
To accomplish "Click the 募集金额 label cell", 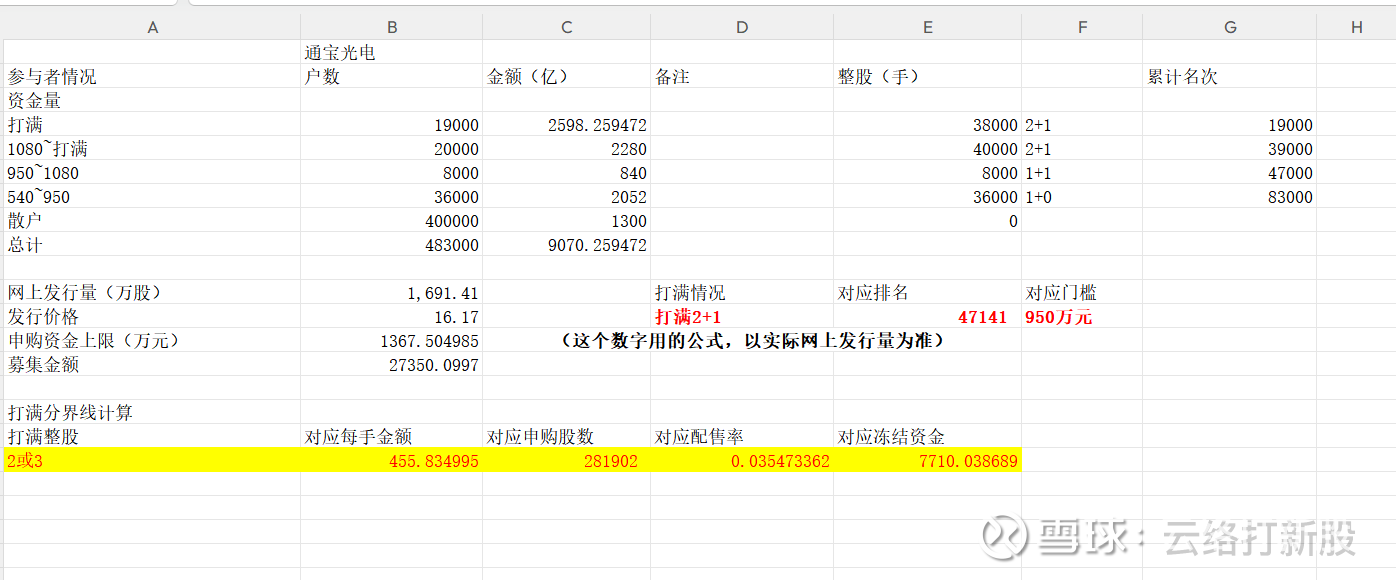I will click(152, 364).
